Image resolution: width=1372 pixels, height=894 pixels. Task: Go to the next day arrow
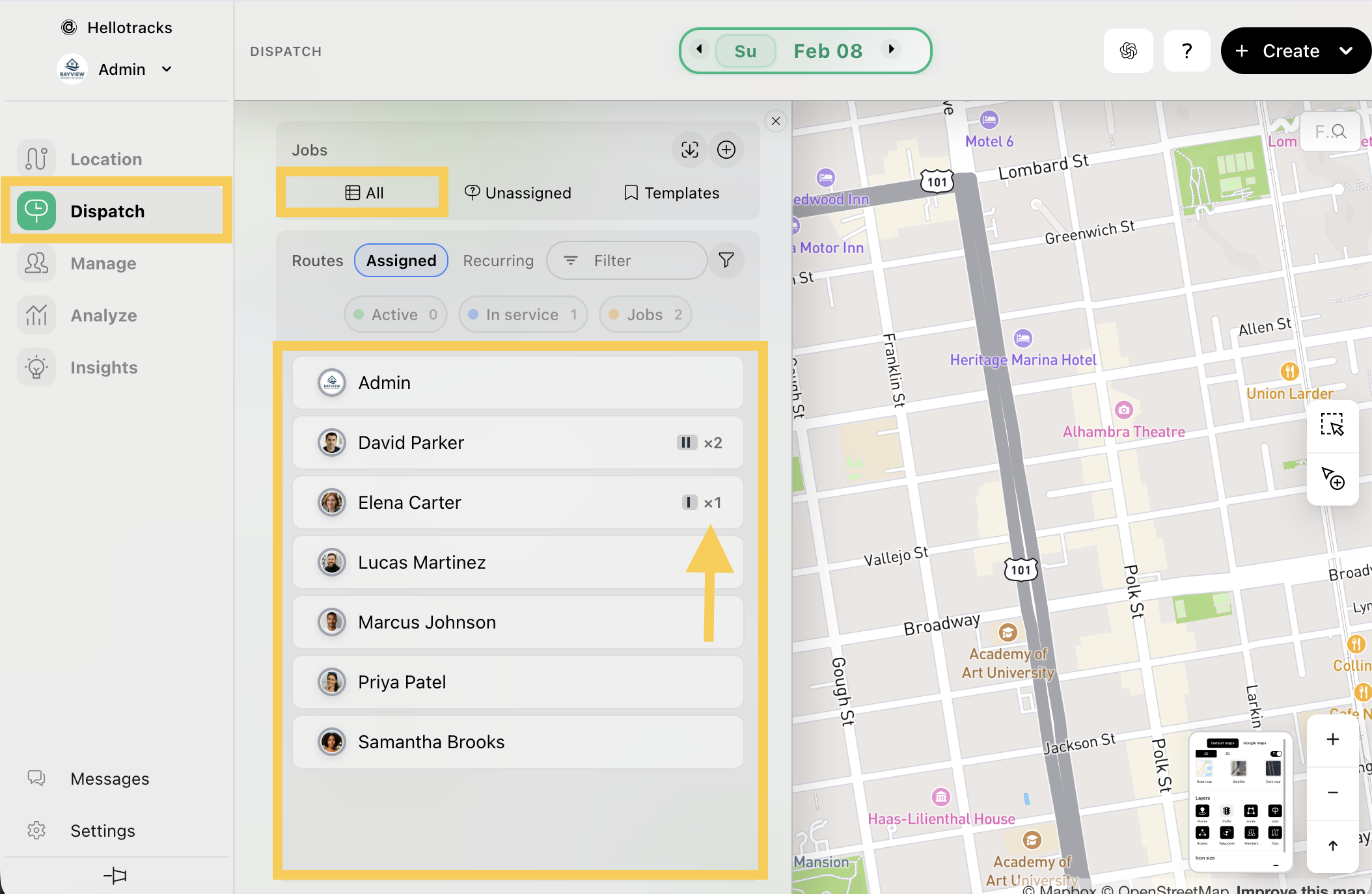[x=891, y=49]
